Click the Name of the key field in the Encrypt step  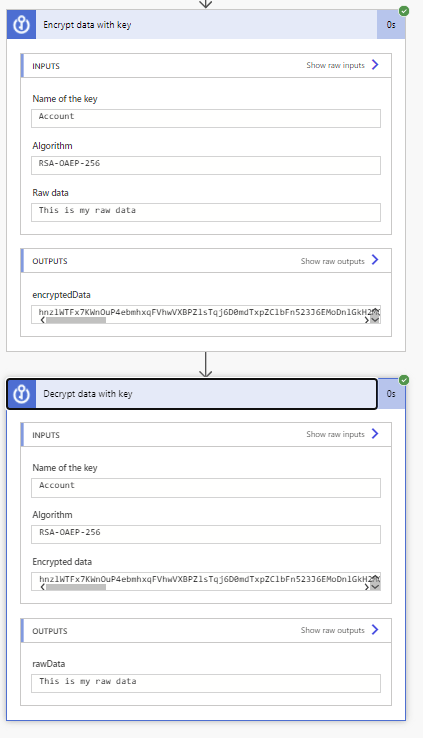tap(206, 118)
